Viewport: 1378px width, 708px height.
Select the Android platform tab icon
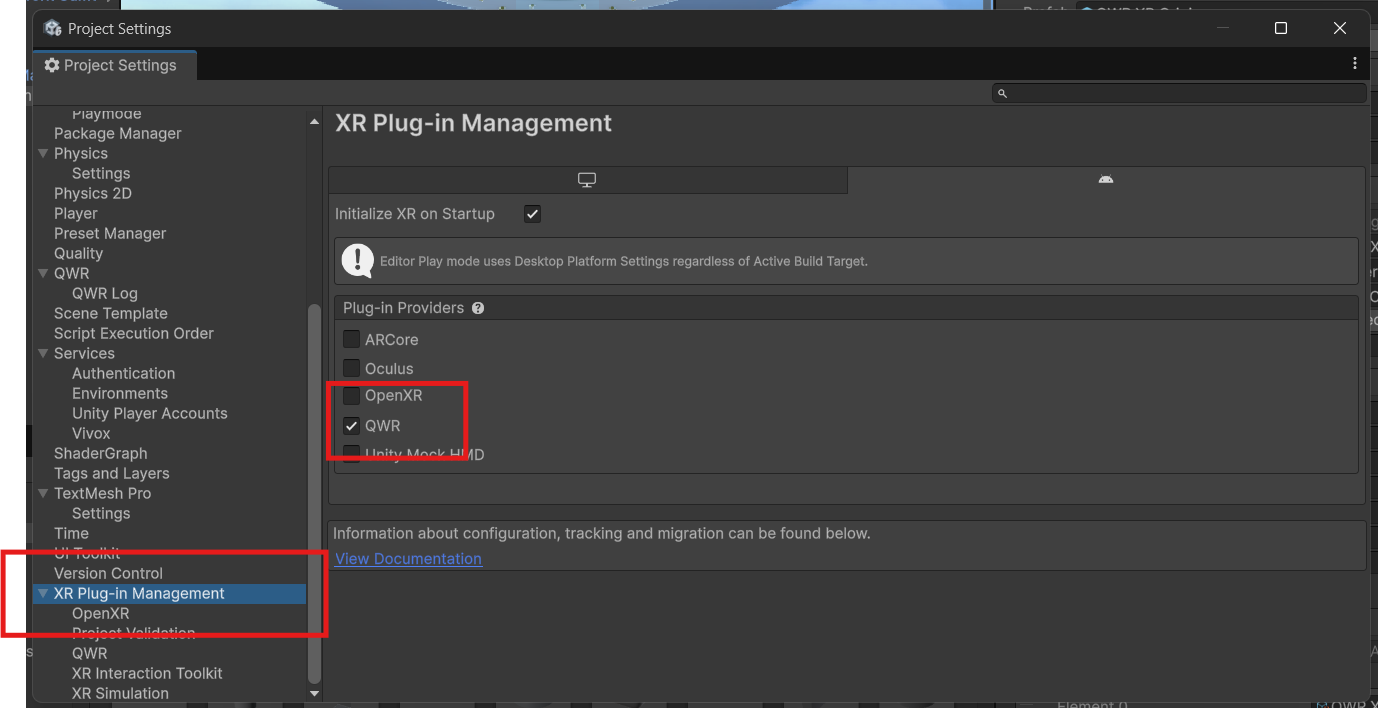pos(1106,180)
